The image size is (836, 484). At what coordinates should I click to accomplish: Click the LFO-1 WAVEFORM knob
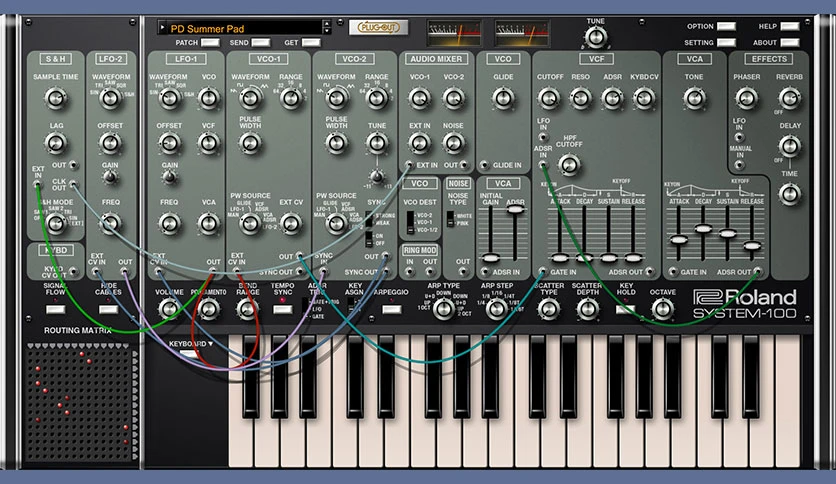tap(170, 99)
